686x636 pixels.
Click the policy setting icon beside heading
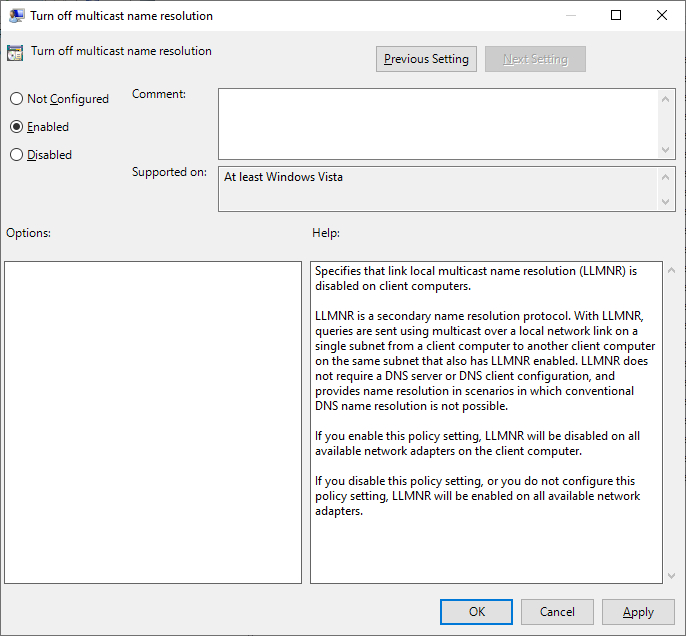pyautogui.click(x=15, y=53)
